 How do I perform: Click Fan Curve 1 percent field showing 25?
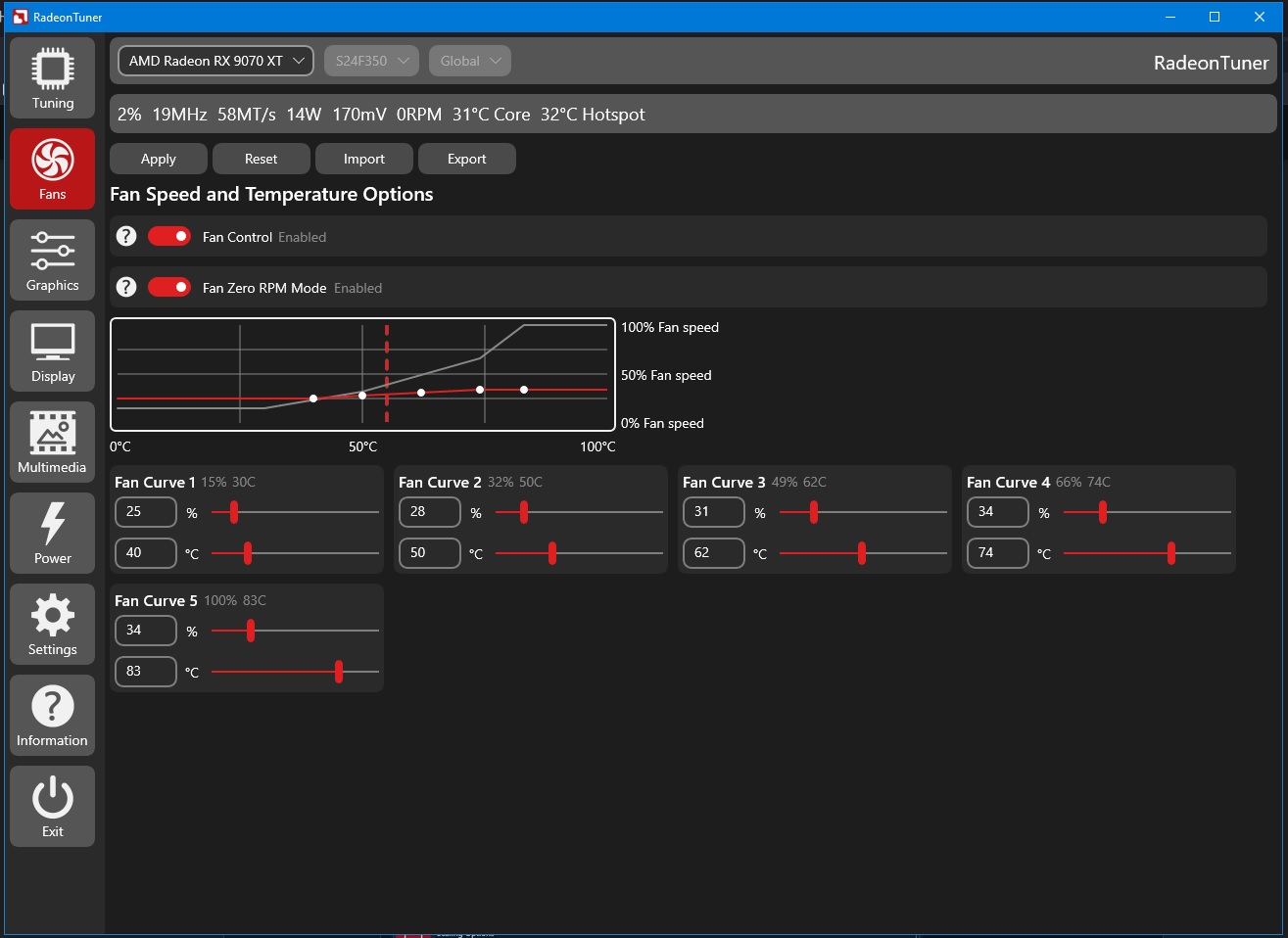[x=146, y=512]
